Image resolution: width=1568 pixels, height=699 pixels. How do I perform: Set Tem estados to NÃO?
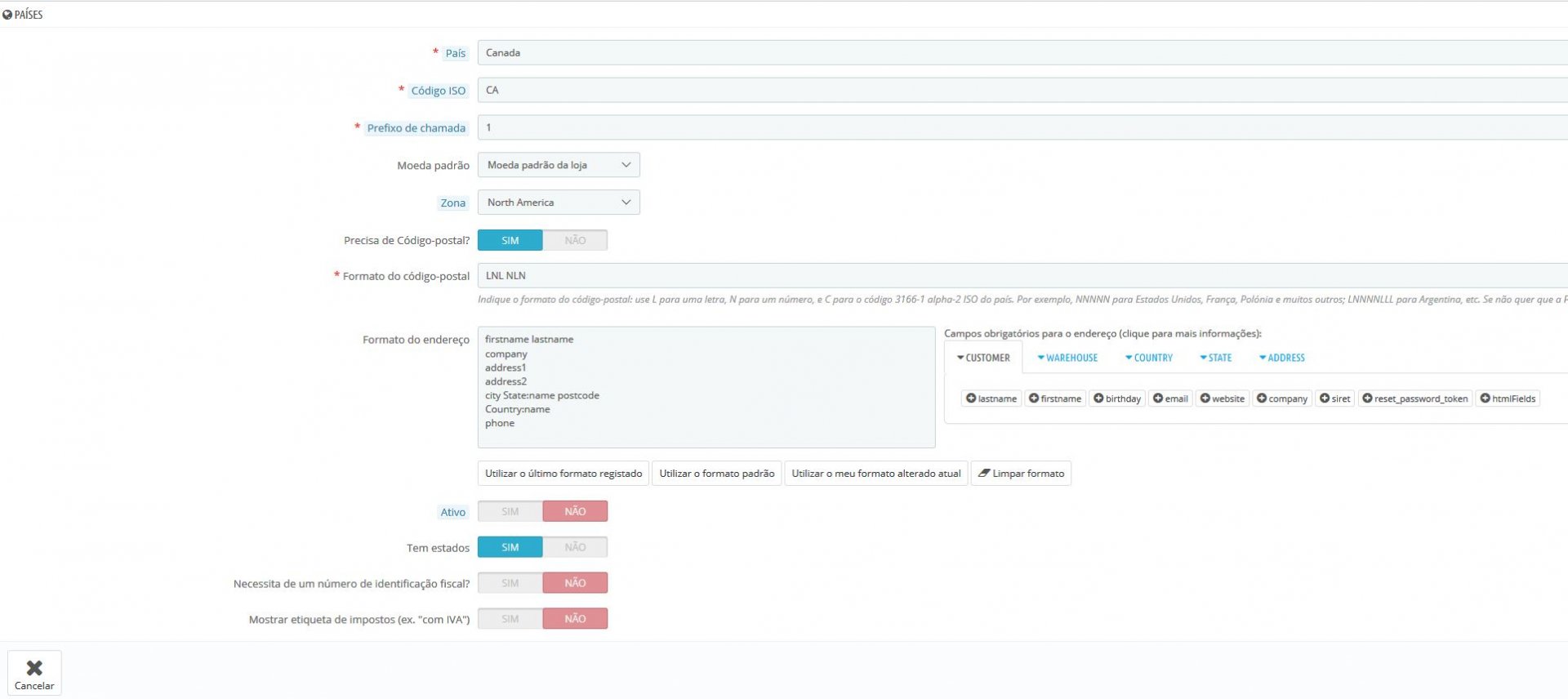tap(575, 547)
